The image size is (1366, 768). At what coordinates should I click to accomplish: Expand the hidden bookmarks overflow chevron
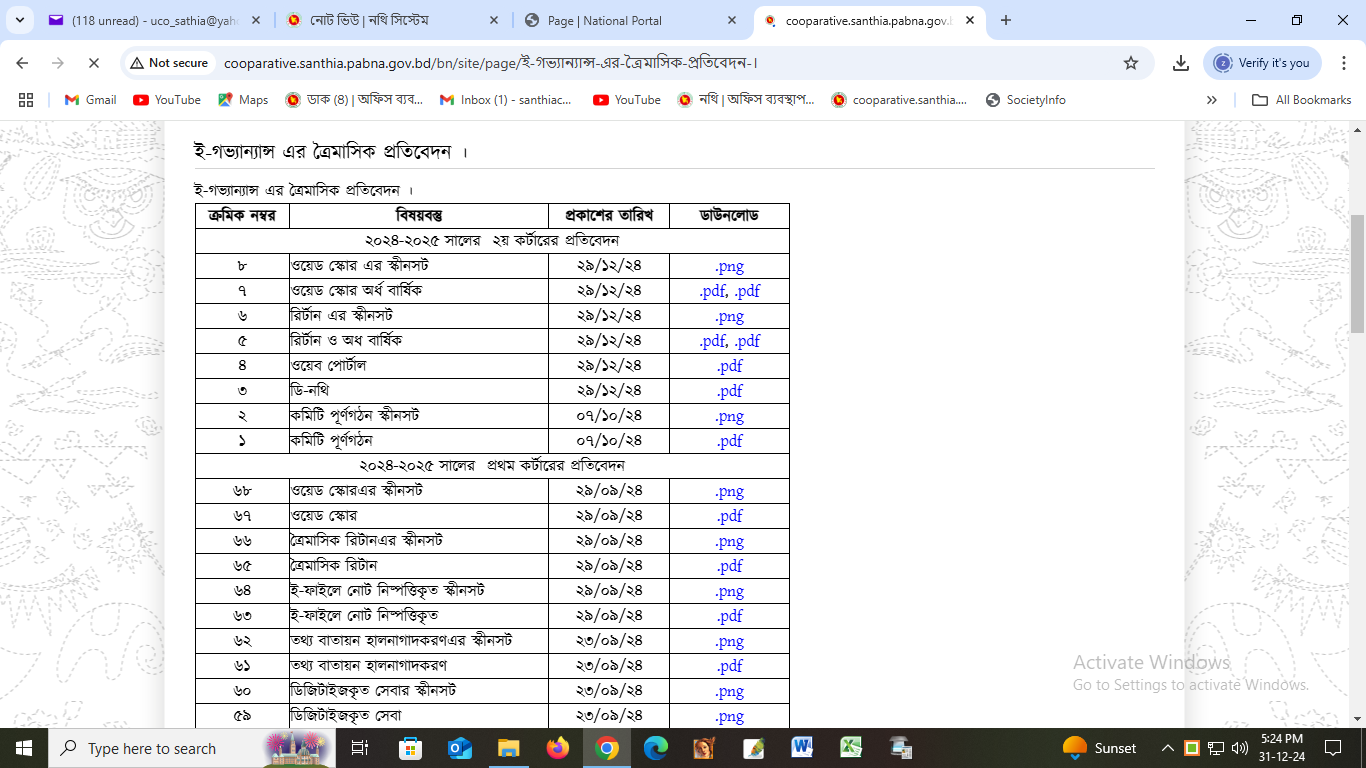(1212, 100)
